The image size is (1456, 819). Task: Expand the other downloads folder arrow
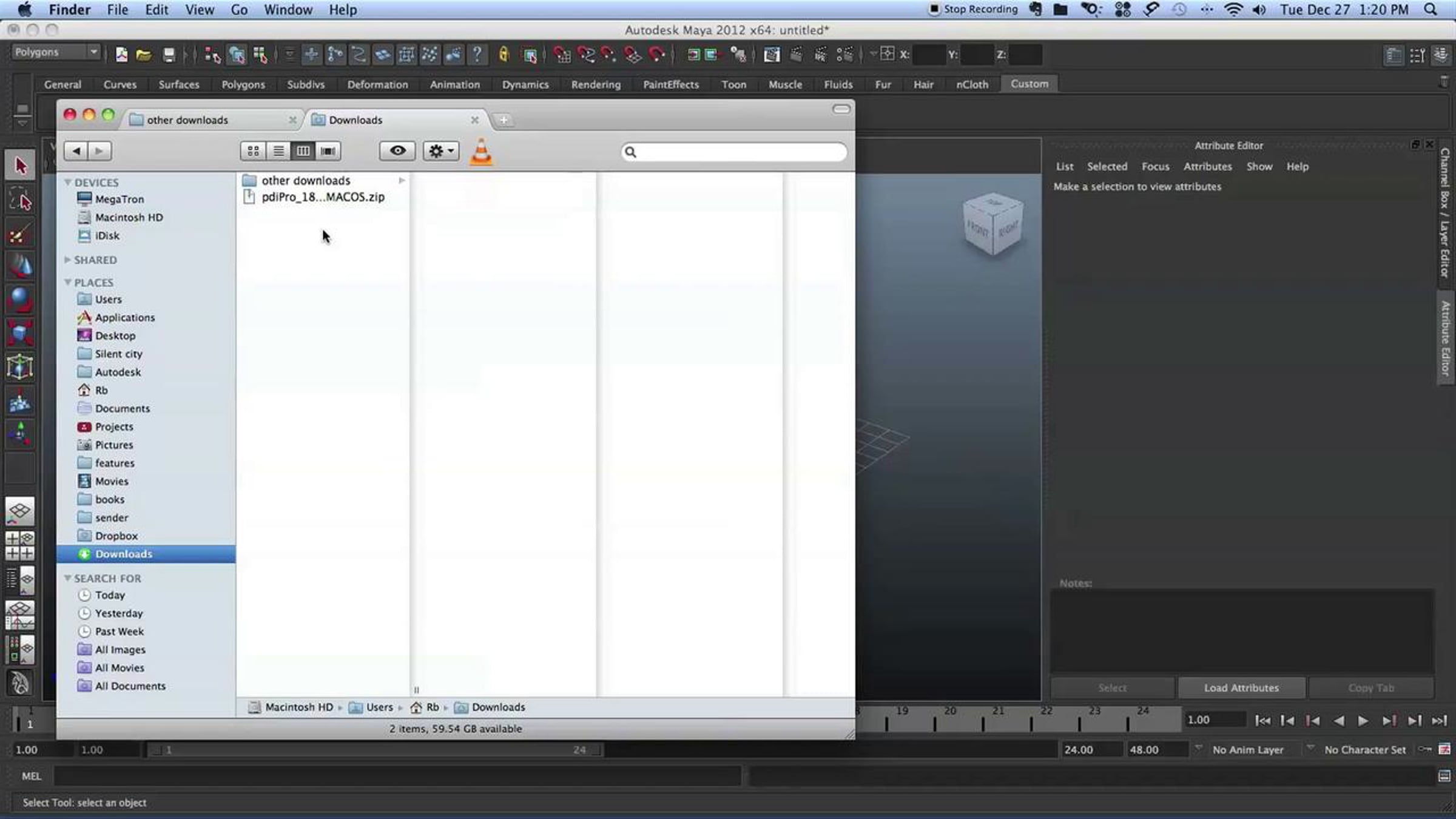(x=402, y=181)
